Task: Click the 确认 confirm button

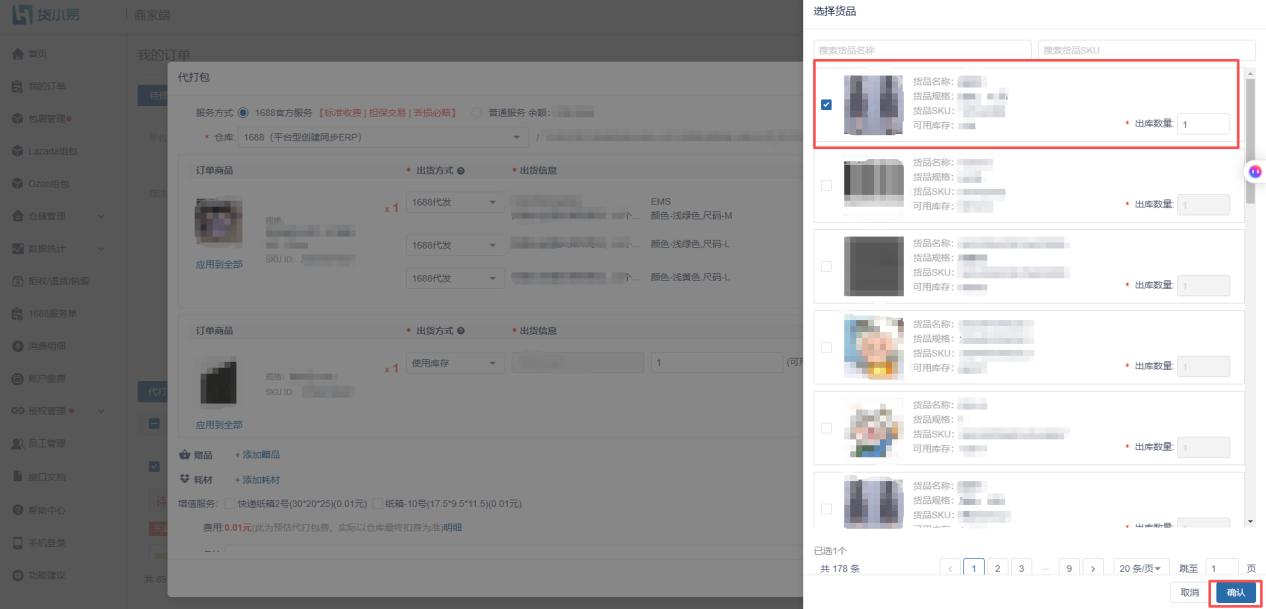Action: [x=1236, y=593]
